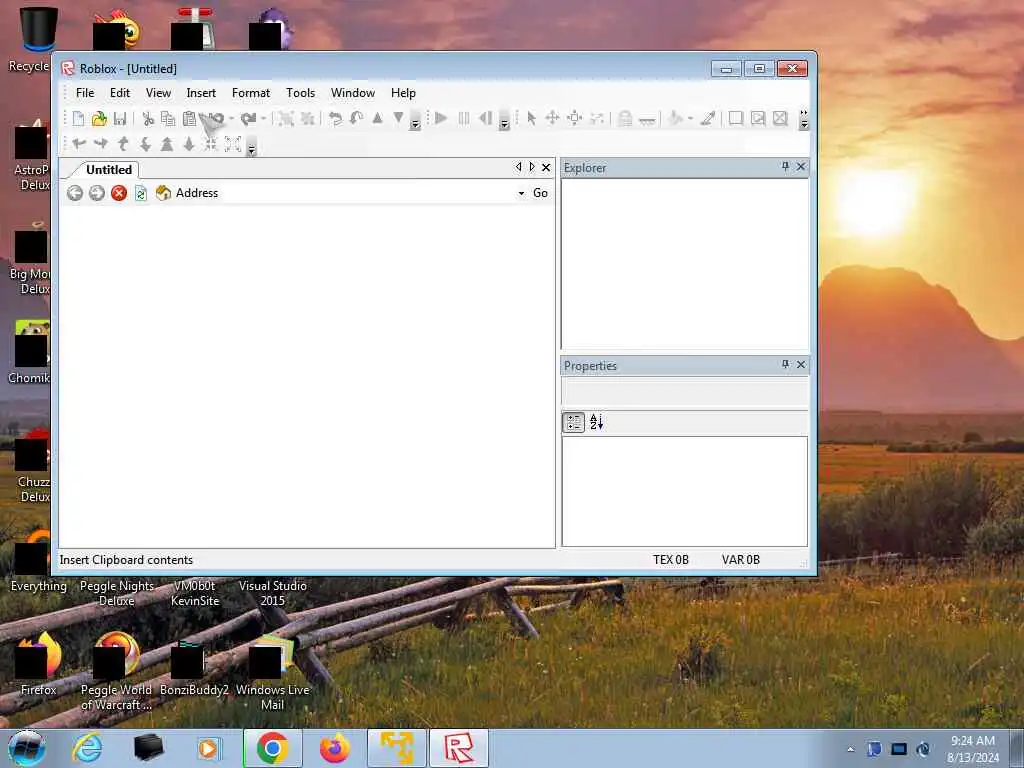Select the Resize handles tool
The height and width of the screenshot is (768, 1024).
[x=575, y=118]
